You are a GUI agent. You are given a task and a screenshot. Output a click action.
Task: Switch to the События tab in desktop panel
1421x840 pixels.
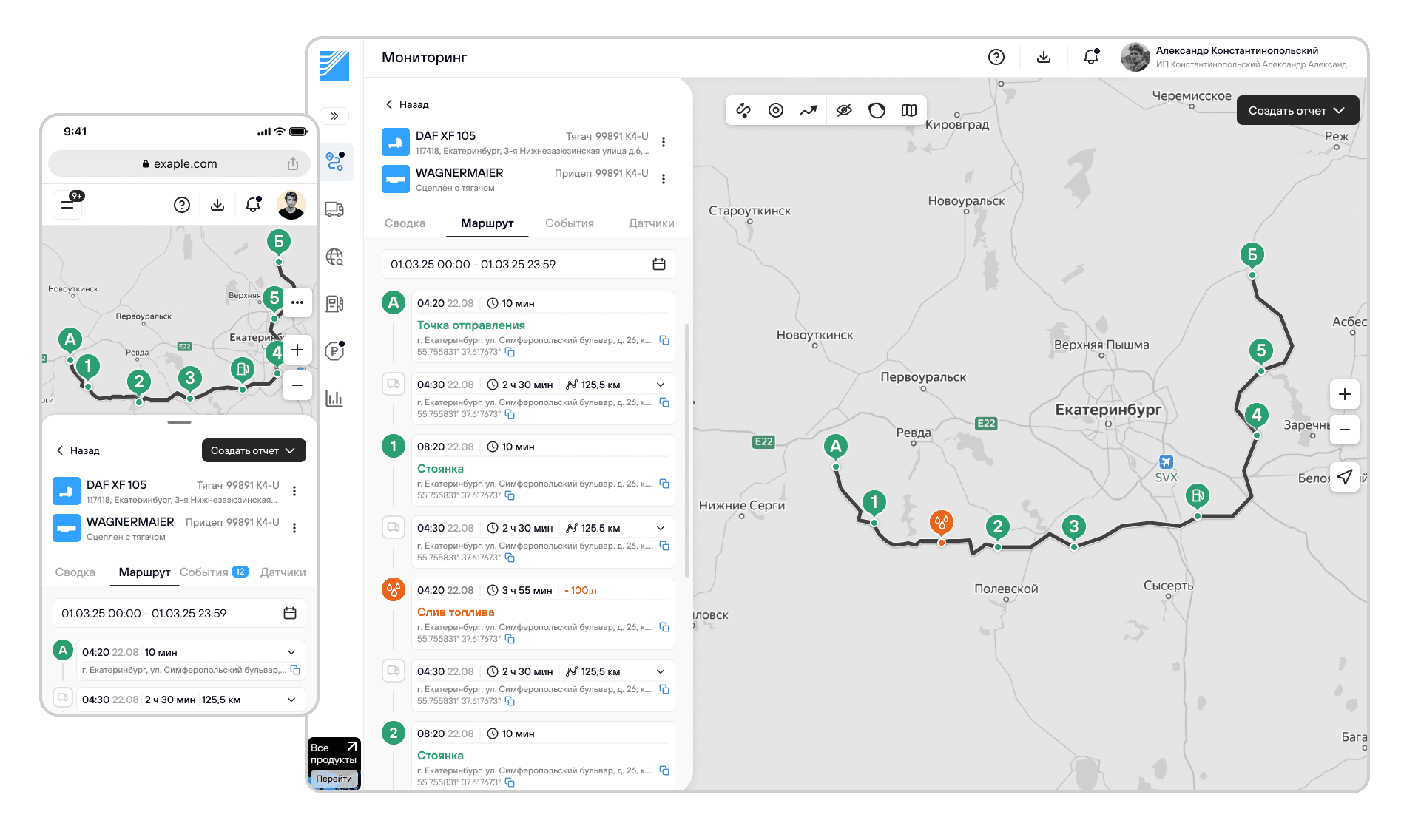click(569, 223)
